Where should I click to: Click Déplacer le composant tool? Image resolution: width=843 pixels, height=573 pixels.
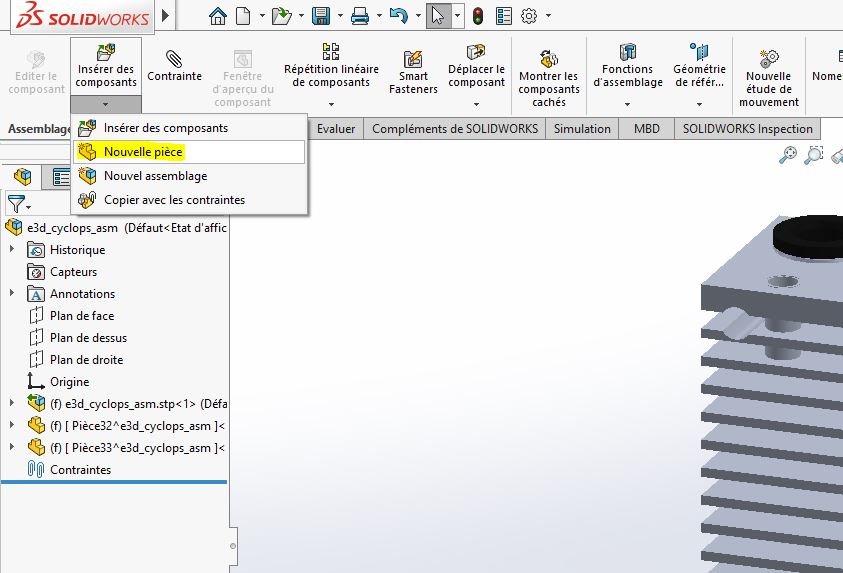476,66
